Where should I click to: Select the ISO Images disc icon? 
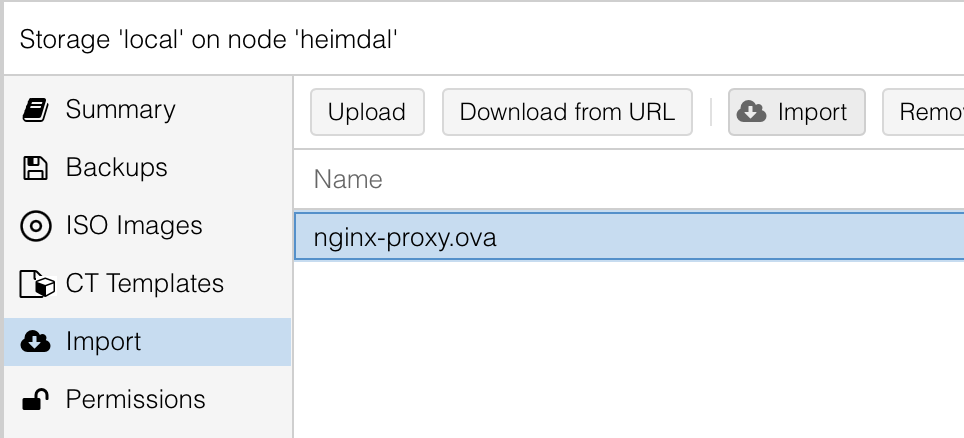(x=36, y=226)
